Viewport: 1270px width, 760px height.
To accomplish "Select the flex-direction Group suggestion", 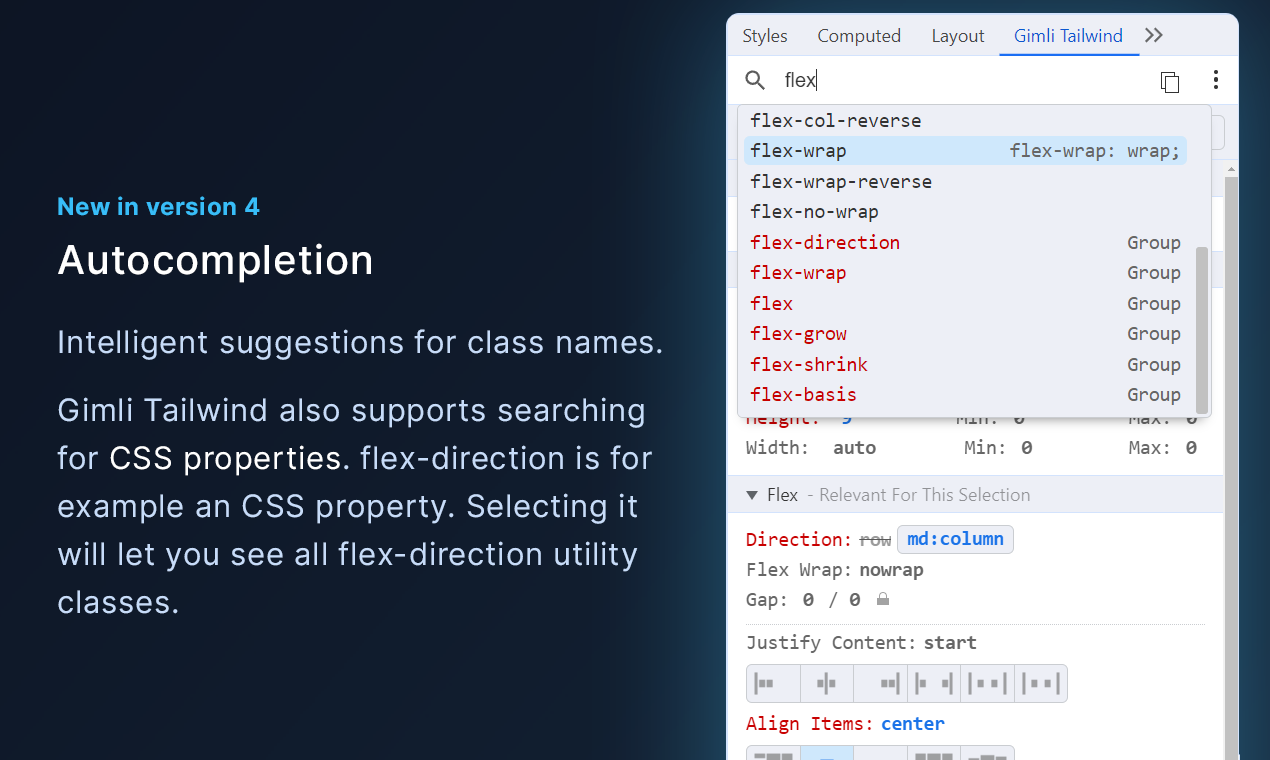I will [x=966, y=243].
